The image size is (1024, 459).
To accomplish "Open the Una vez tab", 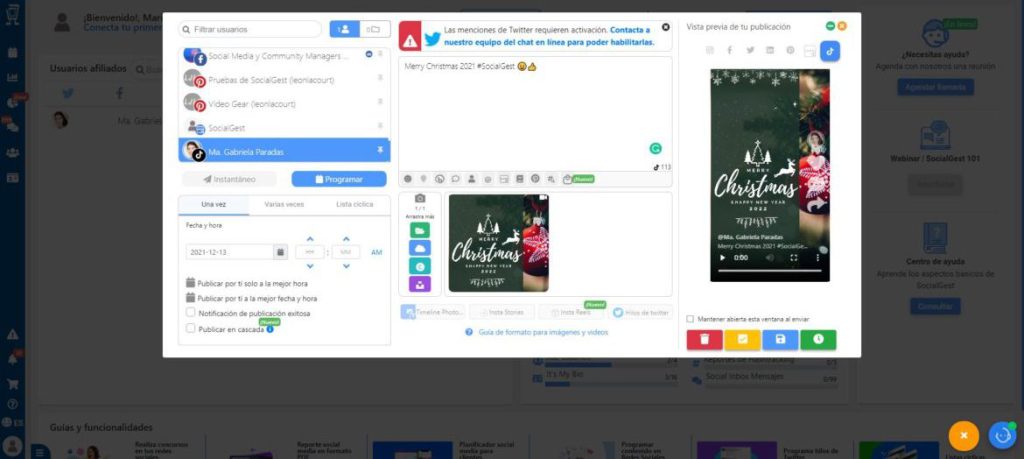I will (214, 204).
